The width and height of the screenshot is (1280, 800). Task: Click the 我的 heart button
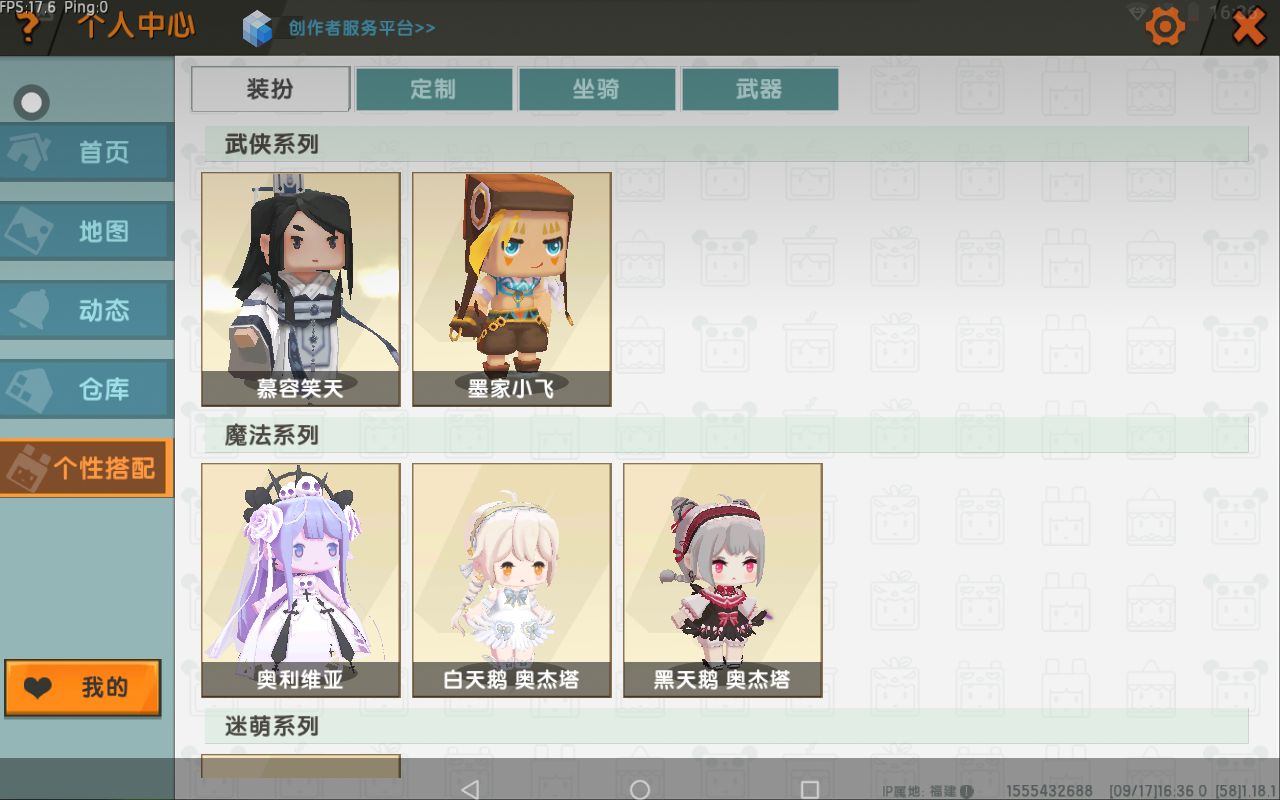coord(82,688)
